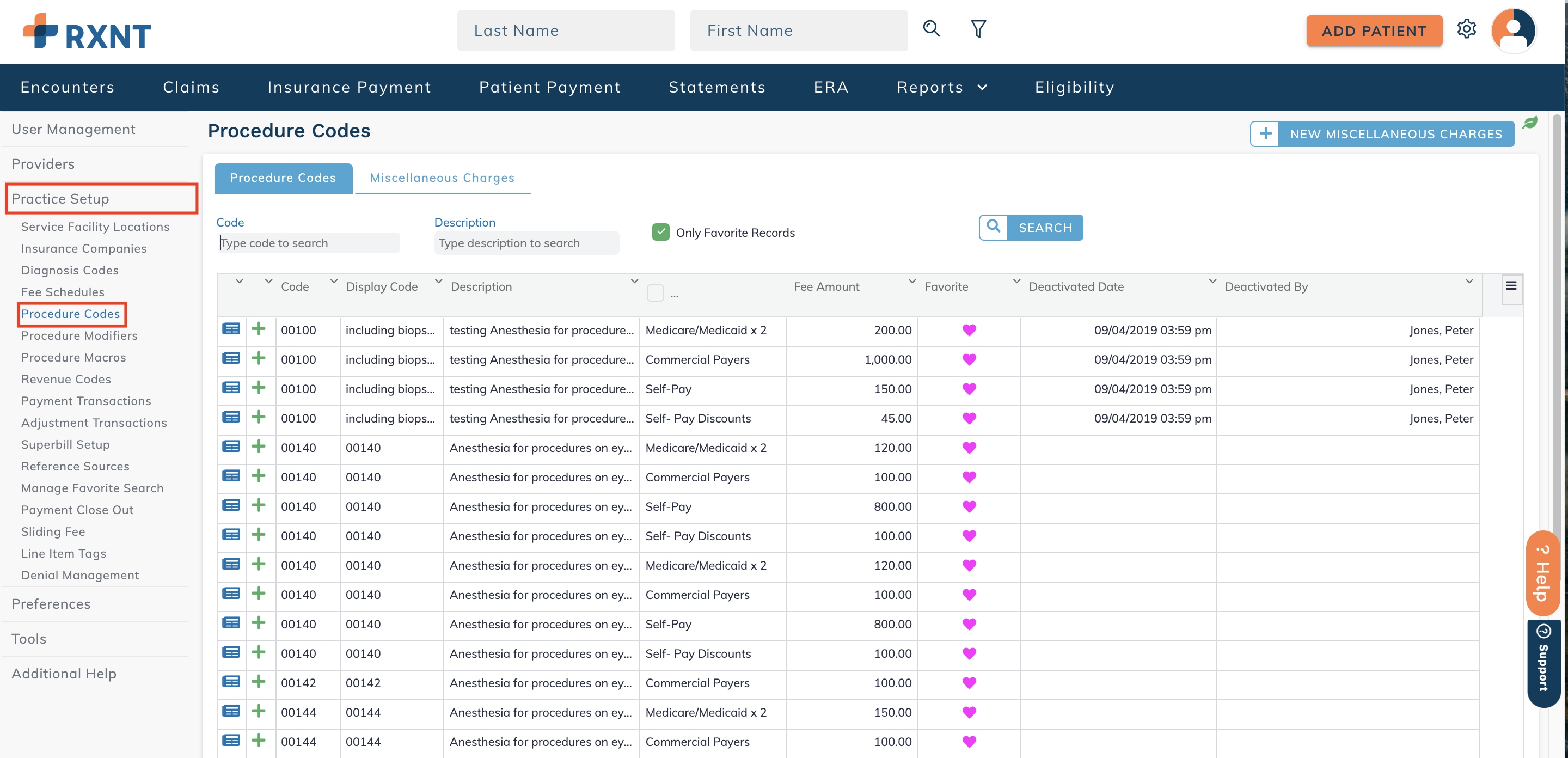Toggle favorite heart for 00100 Self- Pay Discounts 45.00
Screen dimensions: 1568x758
tap(969, 418)
